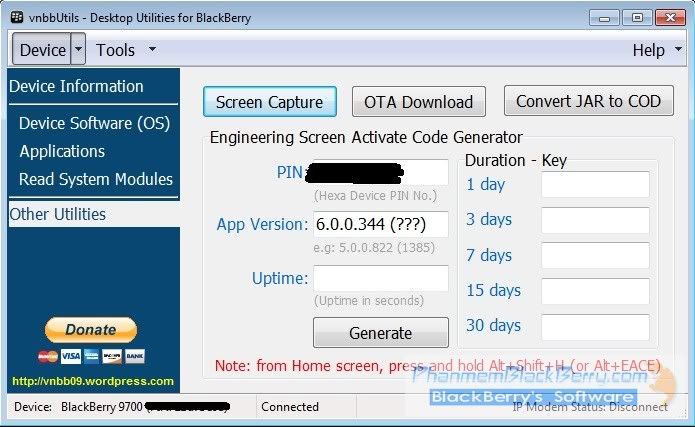Click the Hexa Device PIN No. hint
This screenshot has width=695, height=427.
[x=375, y=196]
